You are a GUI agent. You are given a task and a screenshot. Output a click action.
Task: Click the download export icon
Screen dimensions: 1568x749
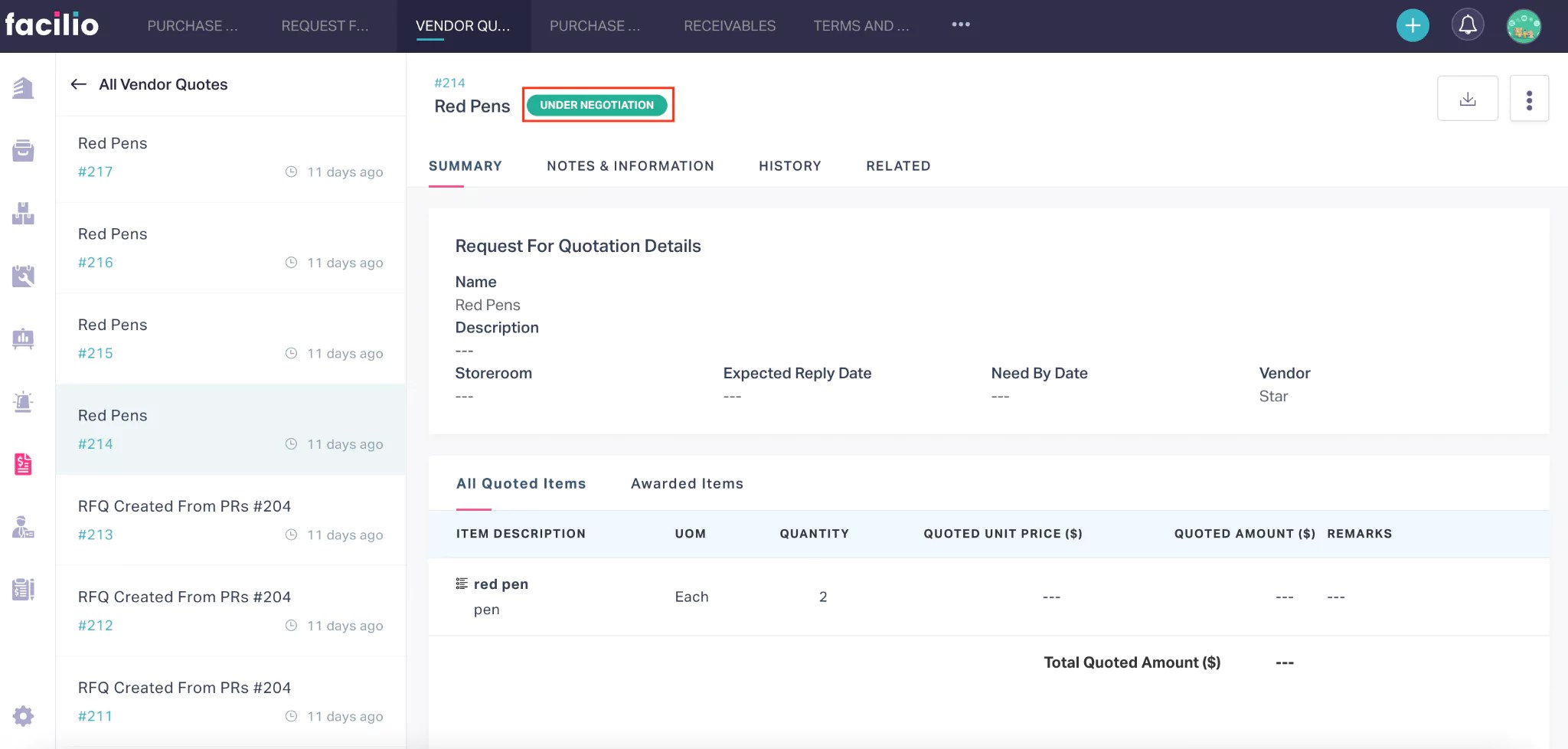pos(1468,97)
